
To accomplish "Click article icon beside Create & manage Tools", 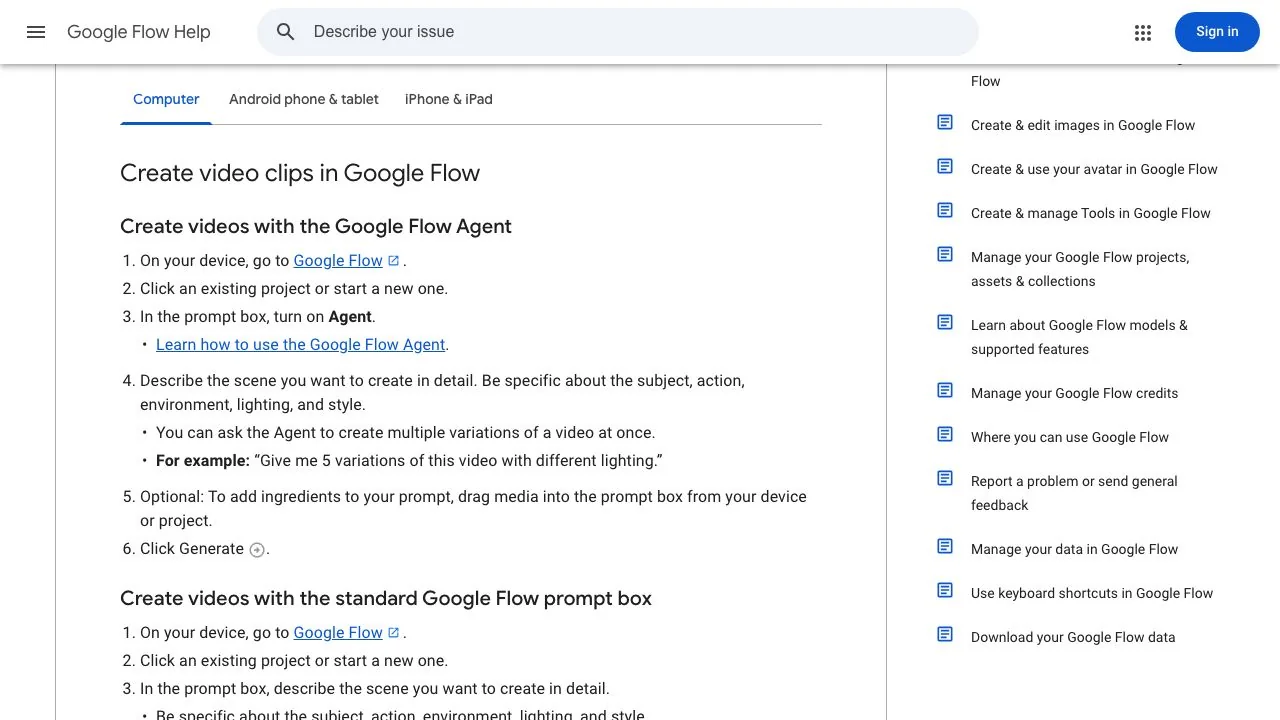I will pos(945,210).
